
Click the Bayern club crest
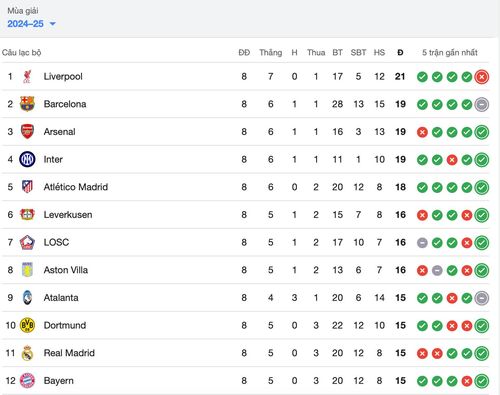[27, 381]
